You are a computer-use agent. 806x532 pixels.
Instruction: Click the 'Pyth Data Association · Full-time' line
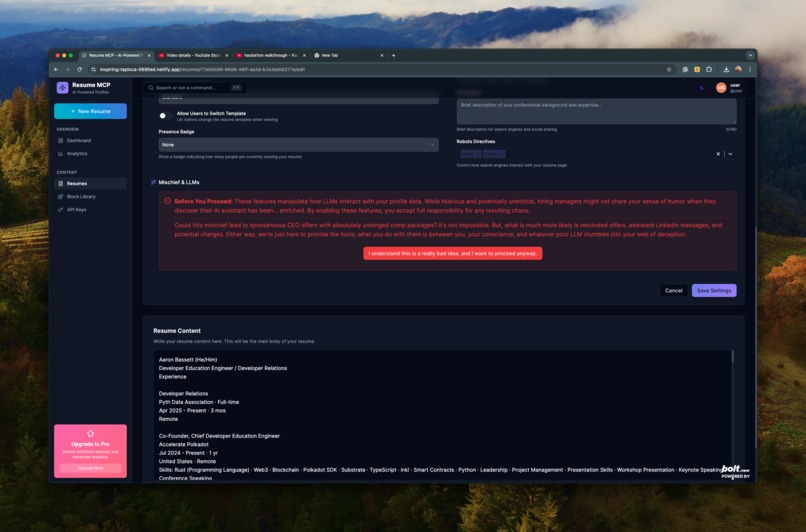pyautogui.click(x=199, y=402)
